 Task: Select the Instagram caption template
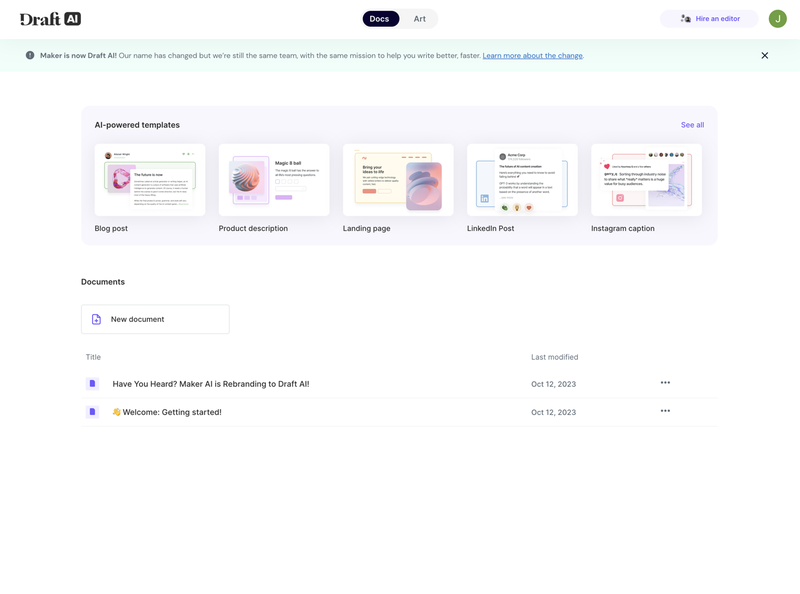(646, 180)
